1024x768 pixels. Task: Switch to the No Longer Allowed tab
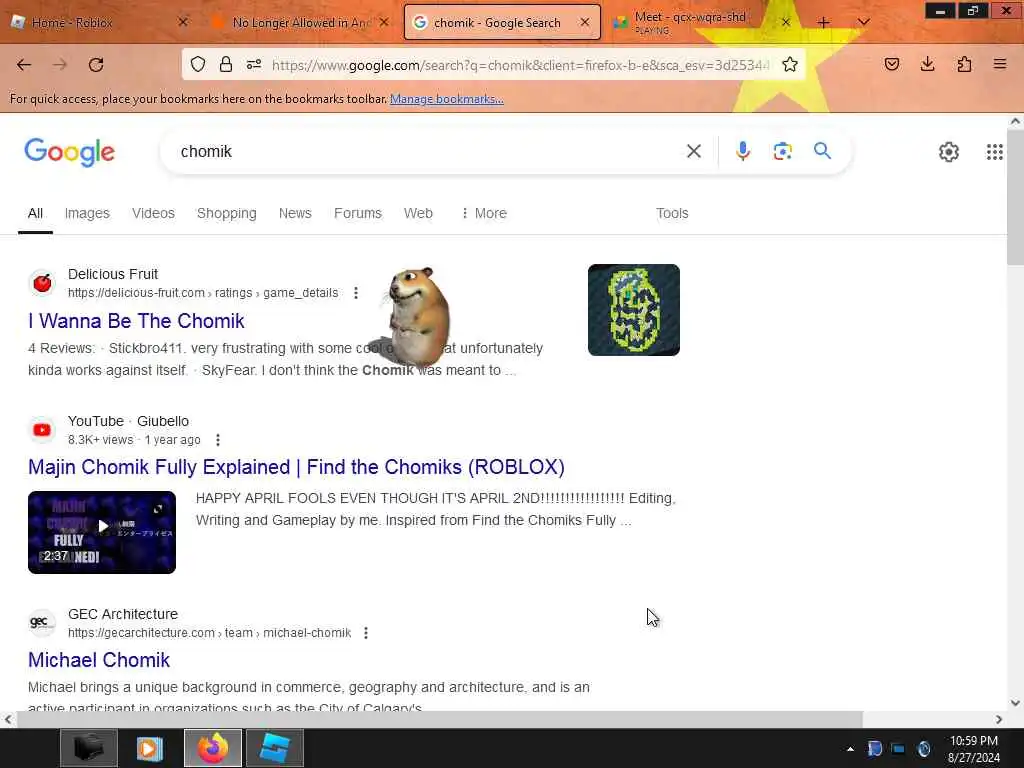pos(300,23)
